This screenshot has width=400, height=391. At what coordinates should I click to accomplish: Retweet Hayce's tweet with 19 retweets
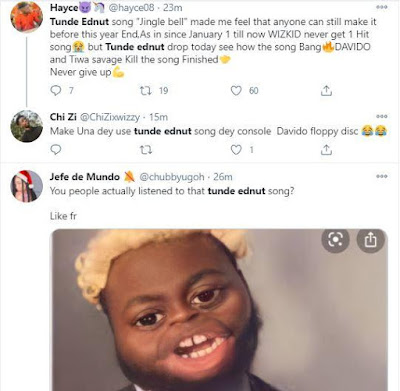145,91
